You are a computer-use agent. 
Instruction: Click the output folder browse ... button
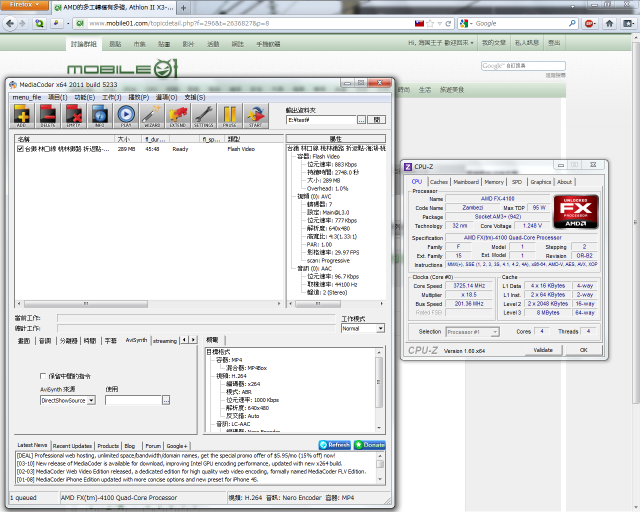point(362,120)
